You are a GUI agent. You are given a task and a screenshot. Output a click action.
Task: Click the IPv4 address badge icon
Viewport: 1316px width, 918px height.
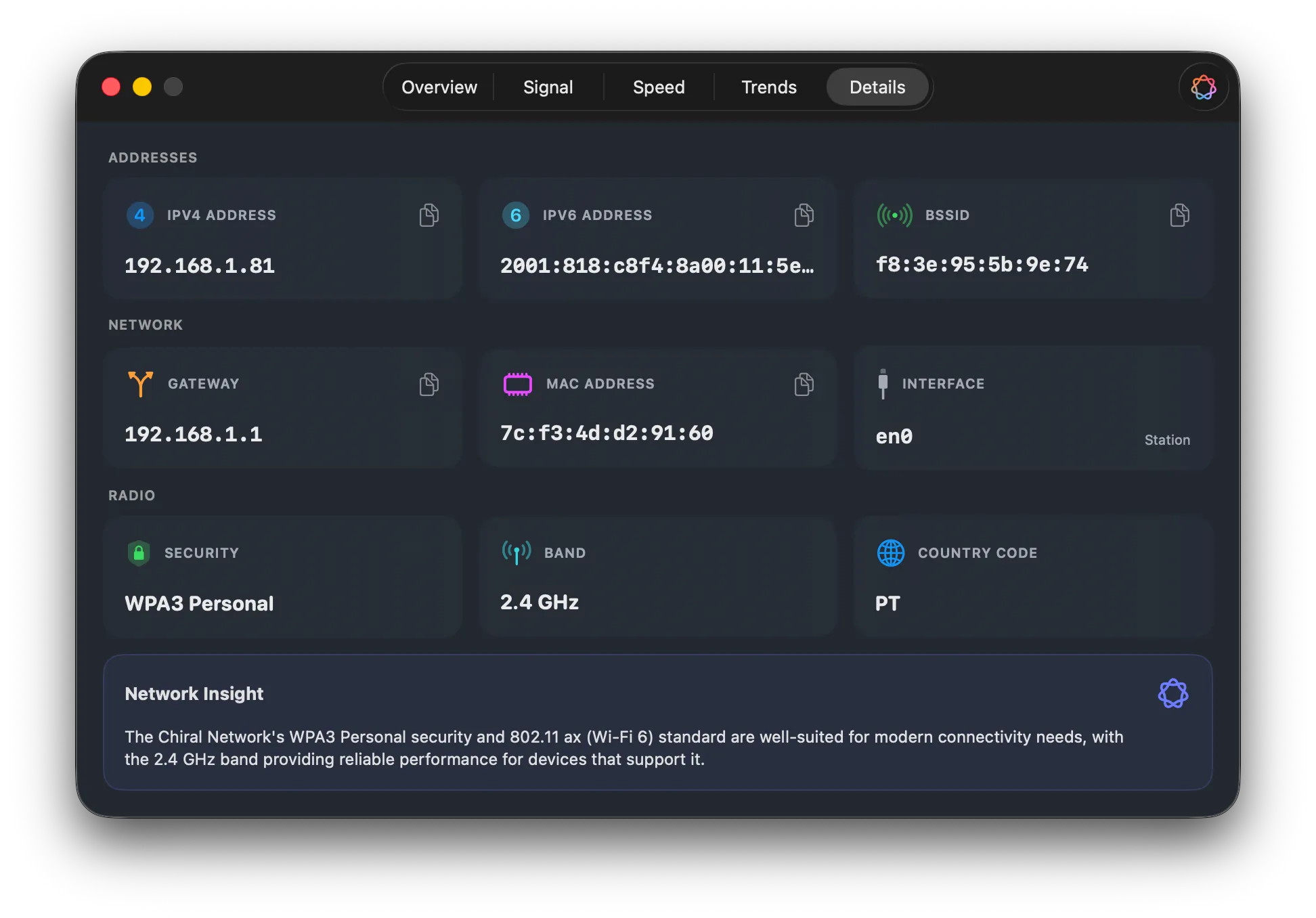(x=140, y=215)
